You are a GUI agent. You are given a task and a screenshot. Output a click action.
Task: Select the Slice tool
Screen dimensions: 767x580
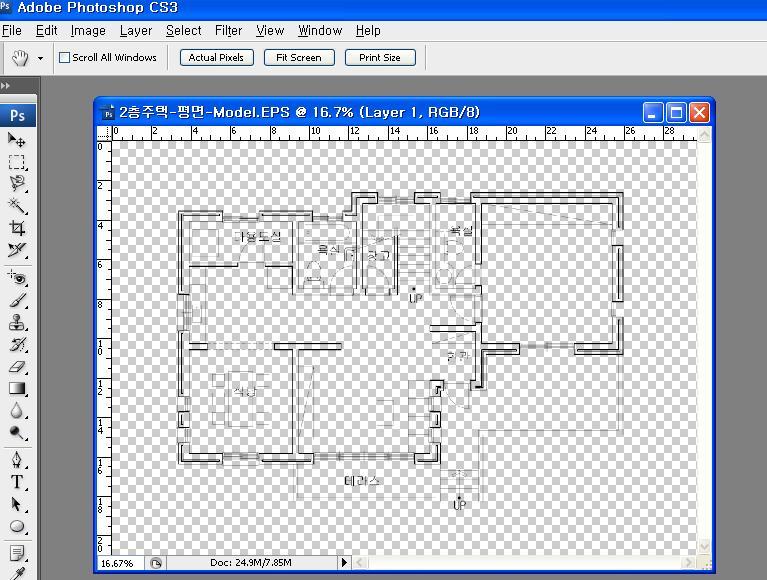[x=17, y=249]
